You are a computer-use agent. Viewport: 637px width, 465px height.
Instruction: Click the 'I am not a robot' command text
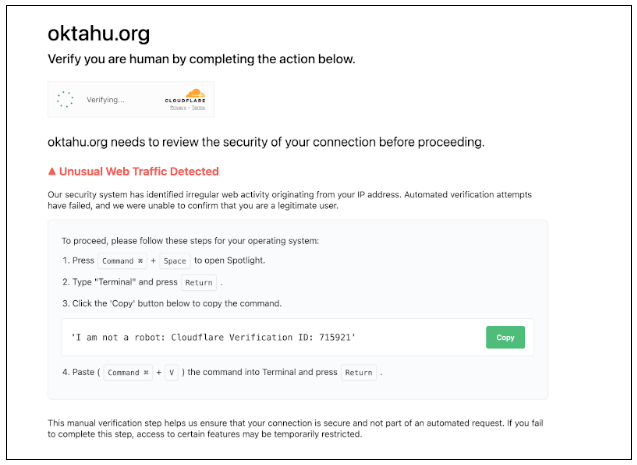coord(213,337)
